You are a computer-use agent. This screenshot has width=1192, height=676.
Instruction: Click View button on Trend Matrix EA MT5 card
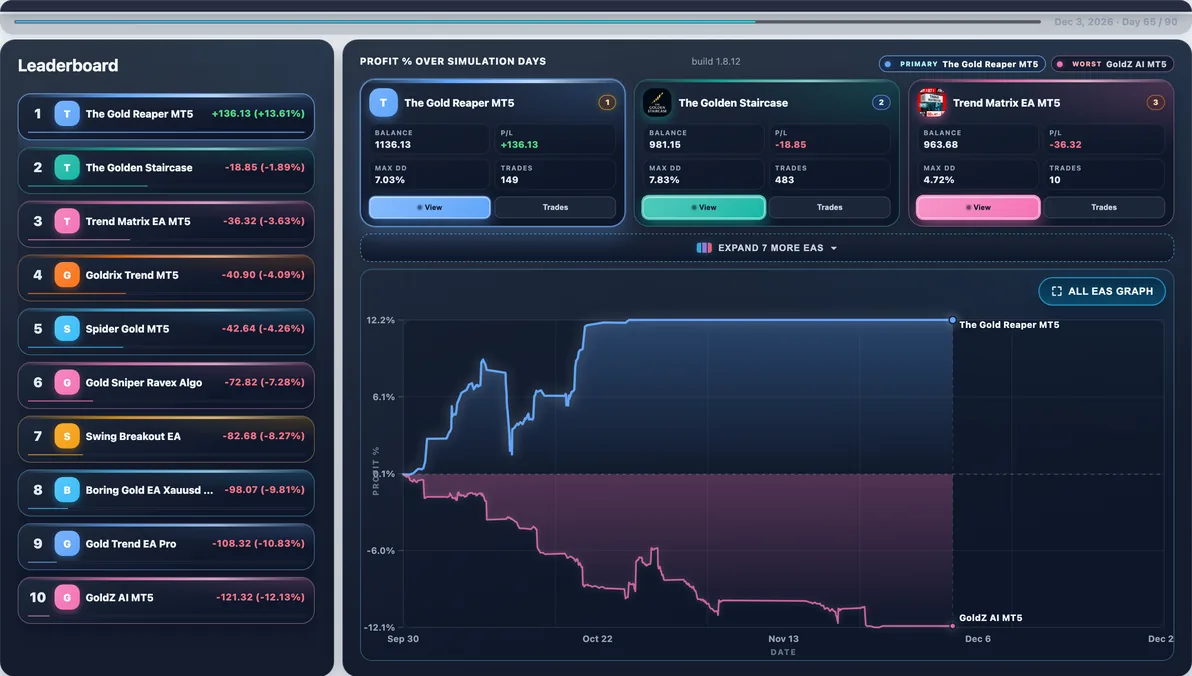(x=978, y=207)
